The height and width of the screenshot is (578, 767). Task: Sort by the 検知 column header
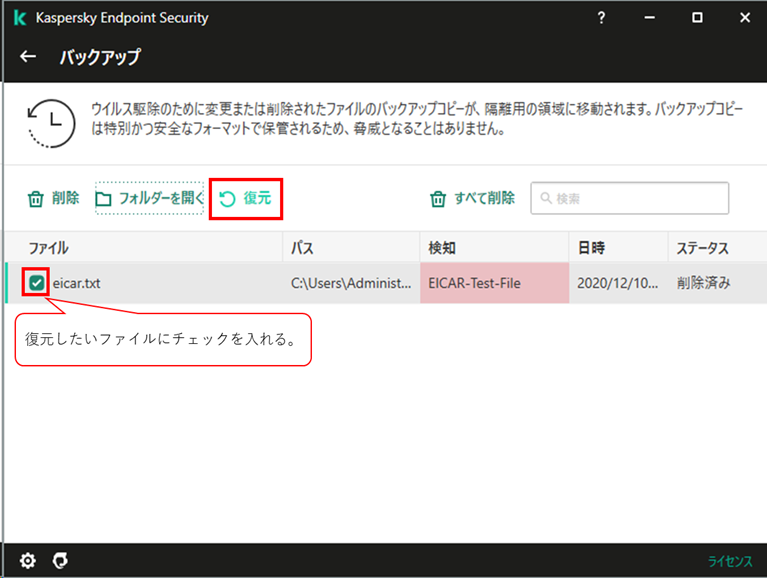(x=495, y=248)
